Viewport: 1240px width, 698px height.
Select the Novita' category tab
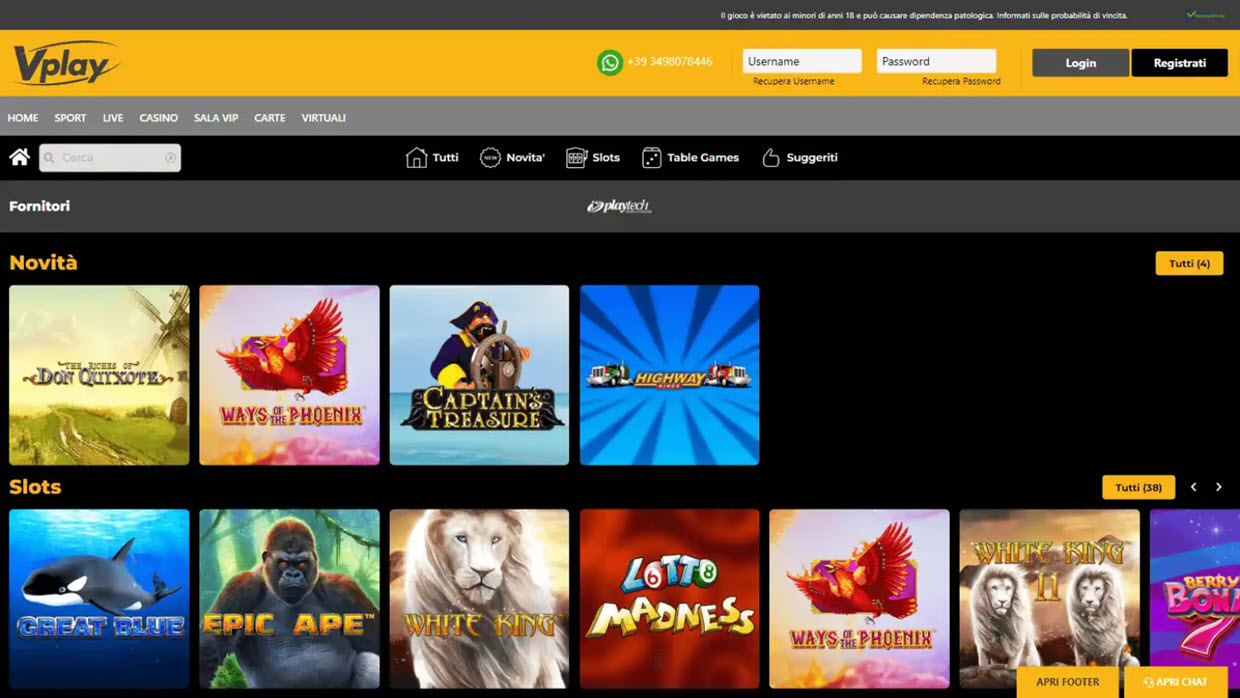[x=512, y=157]
